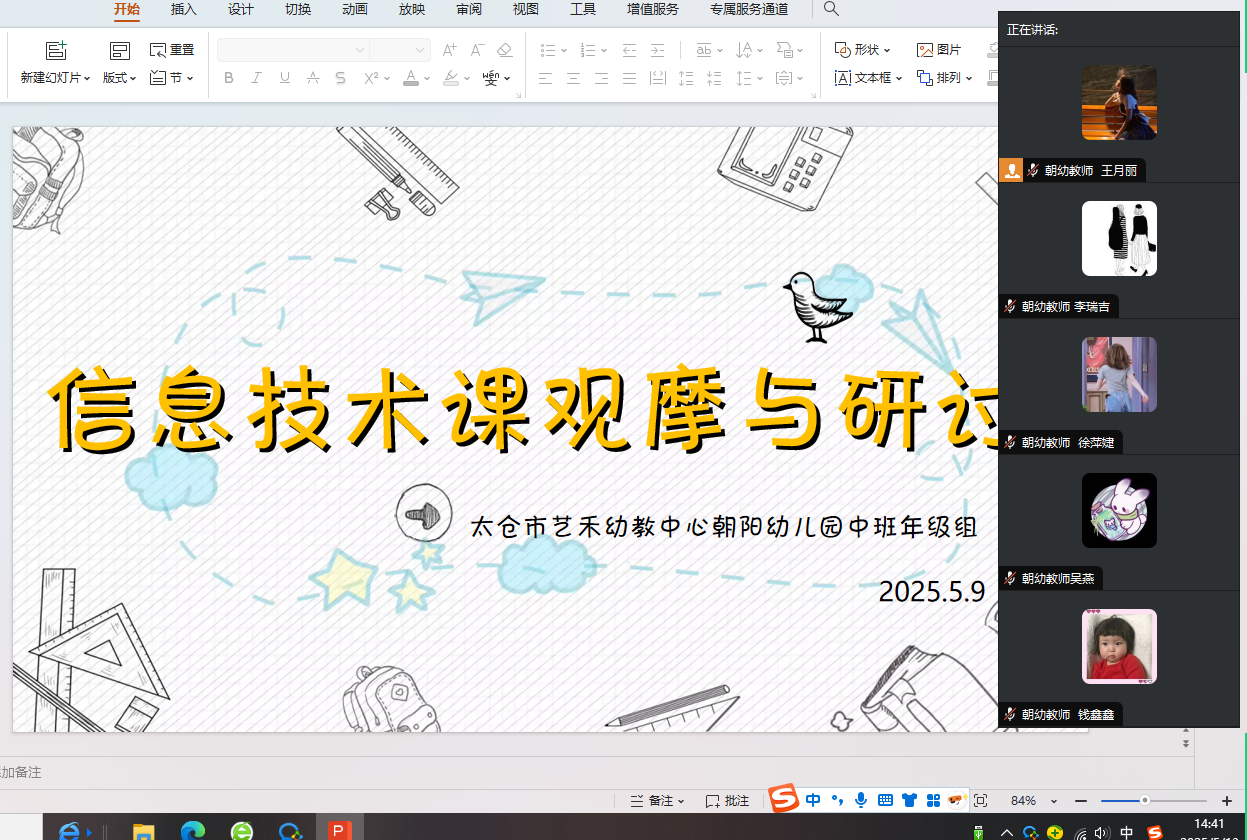Click the Sogou input S logo
This screenshot has width=1247, height=840.
785,799
